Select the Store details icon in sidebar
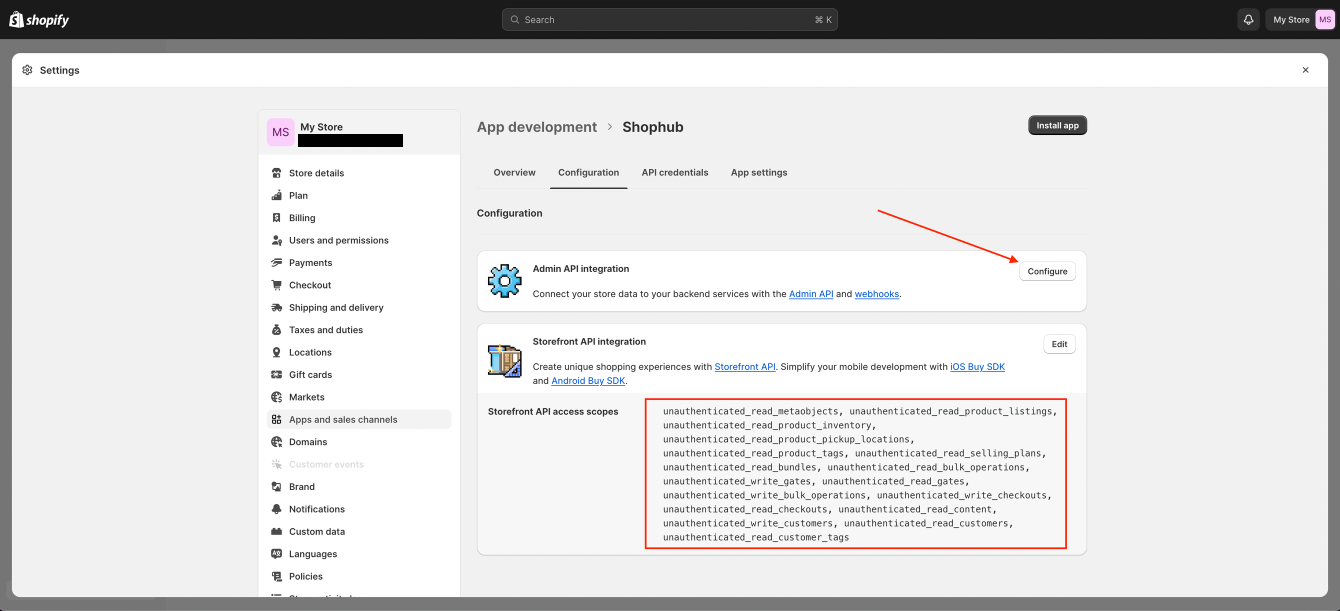This screenshot has width=1340, height=611. 277,172
